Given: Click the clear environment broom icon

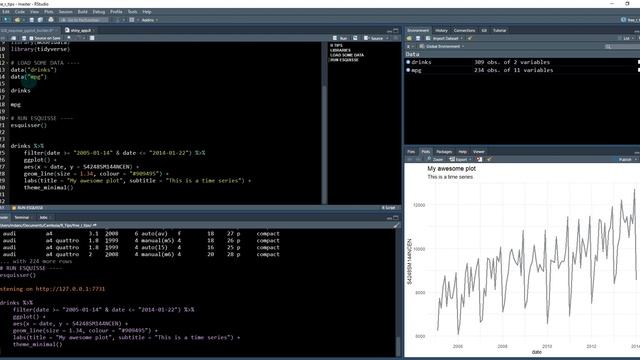Looking at the screenshot, I should [x=470, y=38].
